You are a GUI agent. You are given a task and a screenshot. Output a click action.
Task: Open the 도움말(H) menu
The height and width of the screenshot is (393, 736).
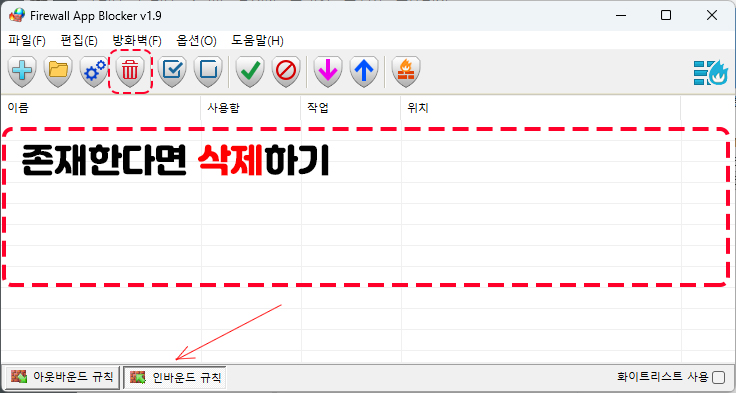tap(257, 41)
